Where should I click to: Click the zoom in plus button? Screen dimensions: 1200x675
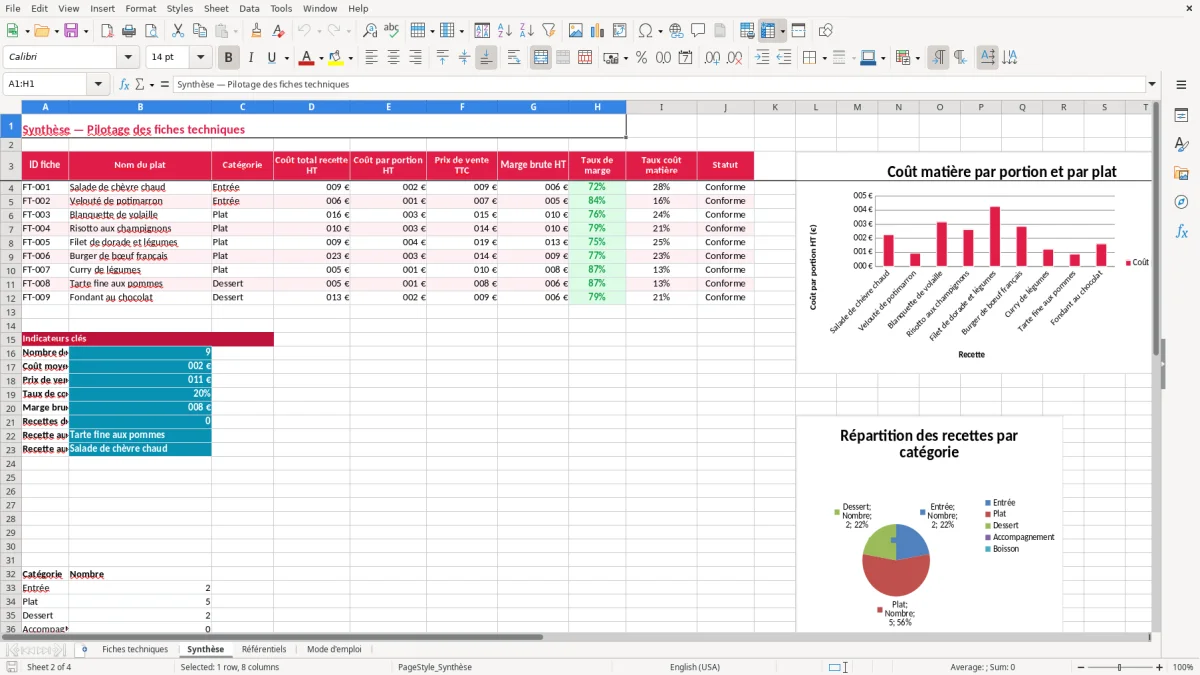click(1160, 667)
